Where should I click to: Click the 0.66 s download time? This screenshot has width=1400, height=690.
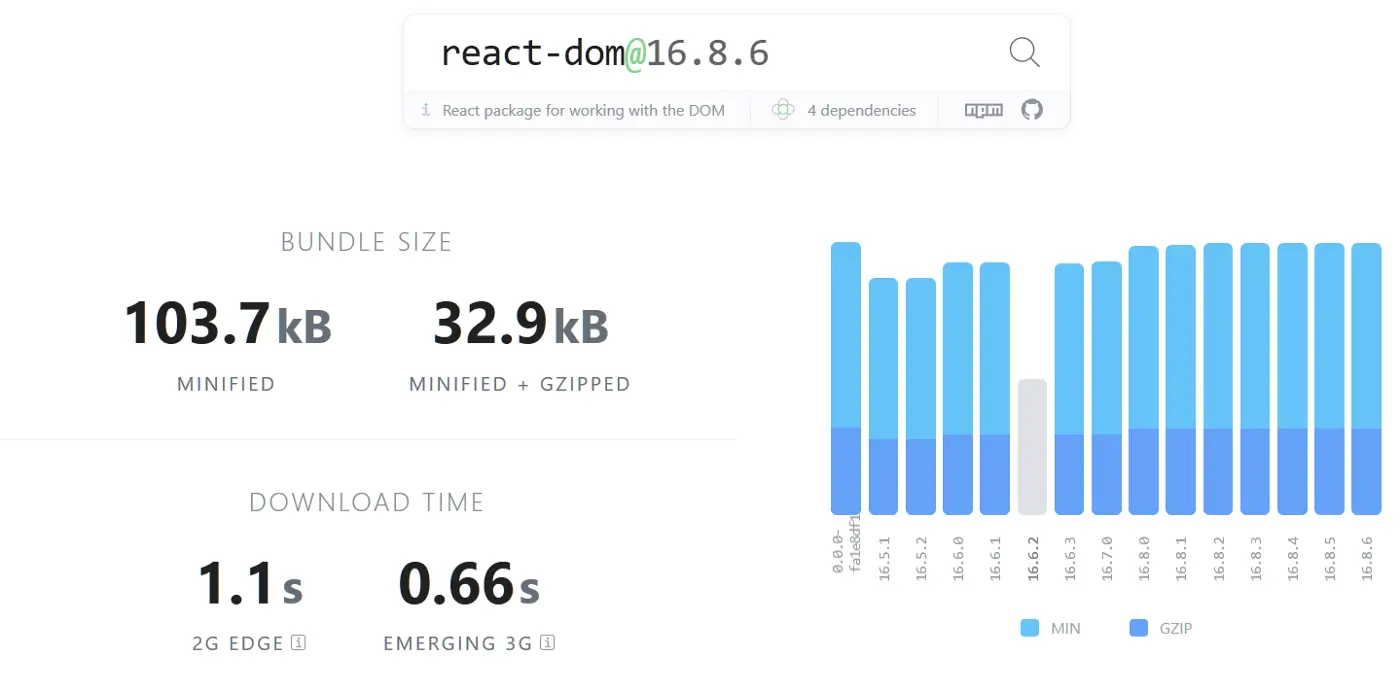coord(469,584)
